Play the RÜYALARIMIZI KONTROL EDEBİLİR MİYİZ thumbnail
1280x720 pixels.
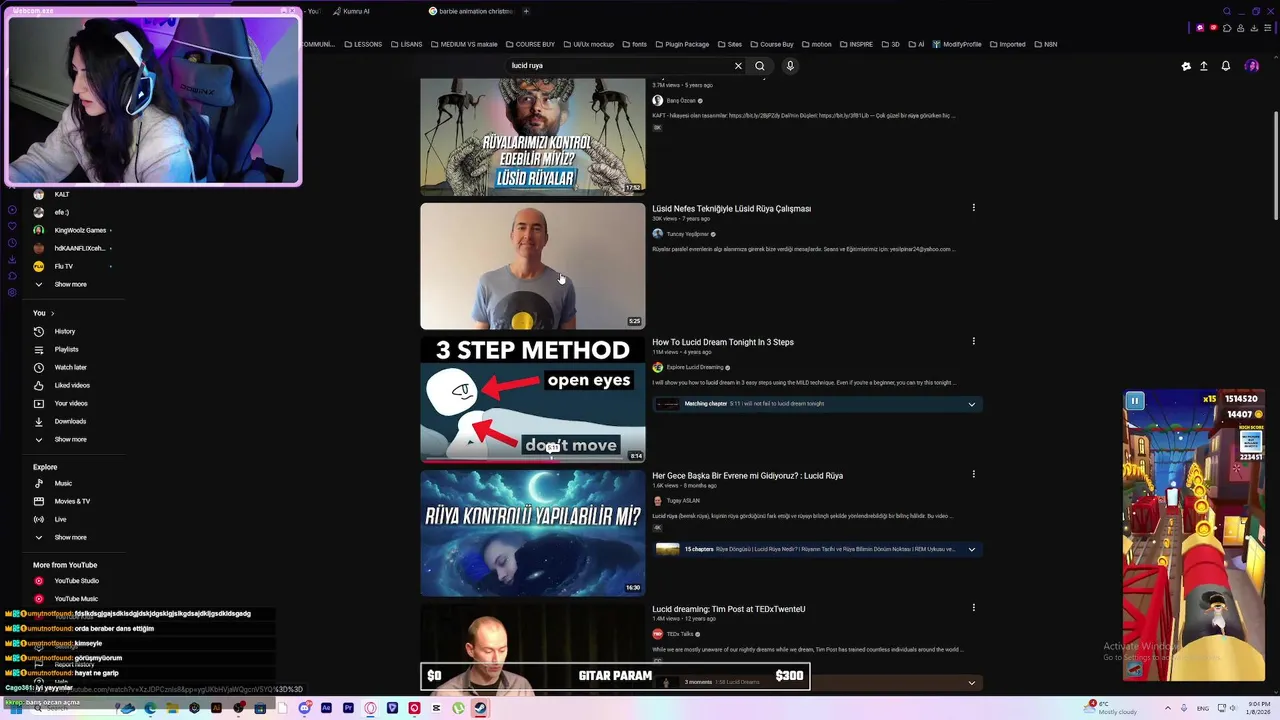(533, 136)
